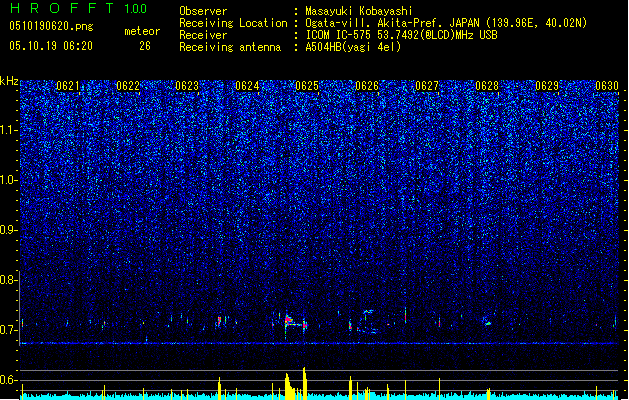This screenshot has height=400, width=629.
Task: Click the 0.7 kHz axis label
Action: 9,330
